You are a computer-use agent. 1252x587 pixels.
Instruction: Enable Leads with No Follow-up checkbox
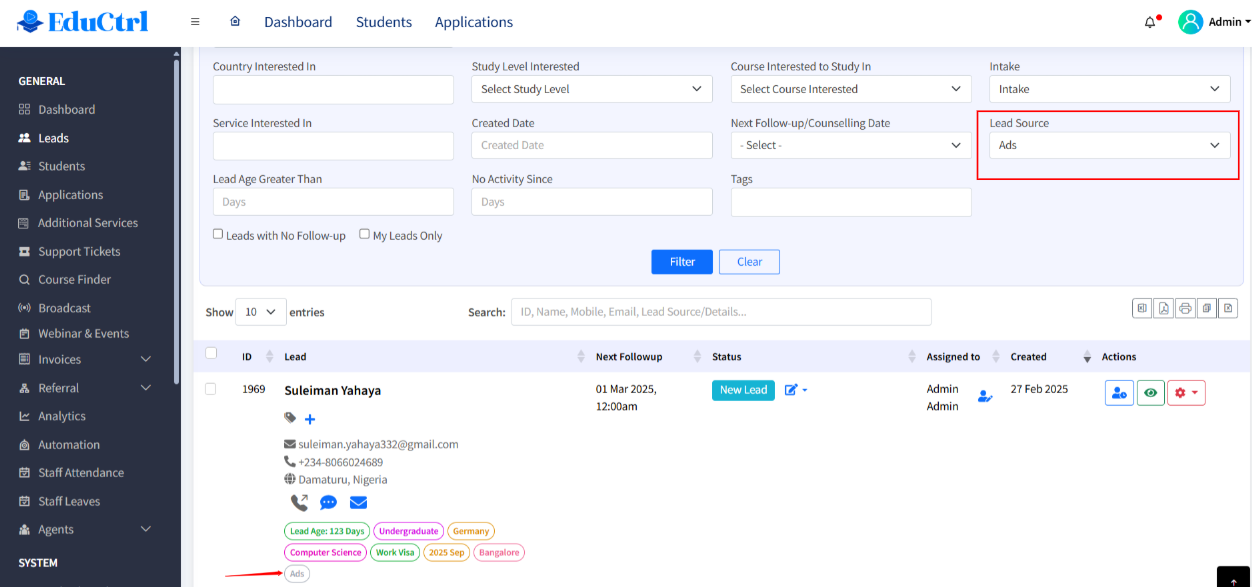[x=218, y=234]
